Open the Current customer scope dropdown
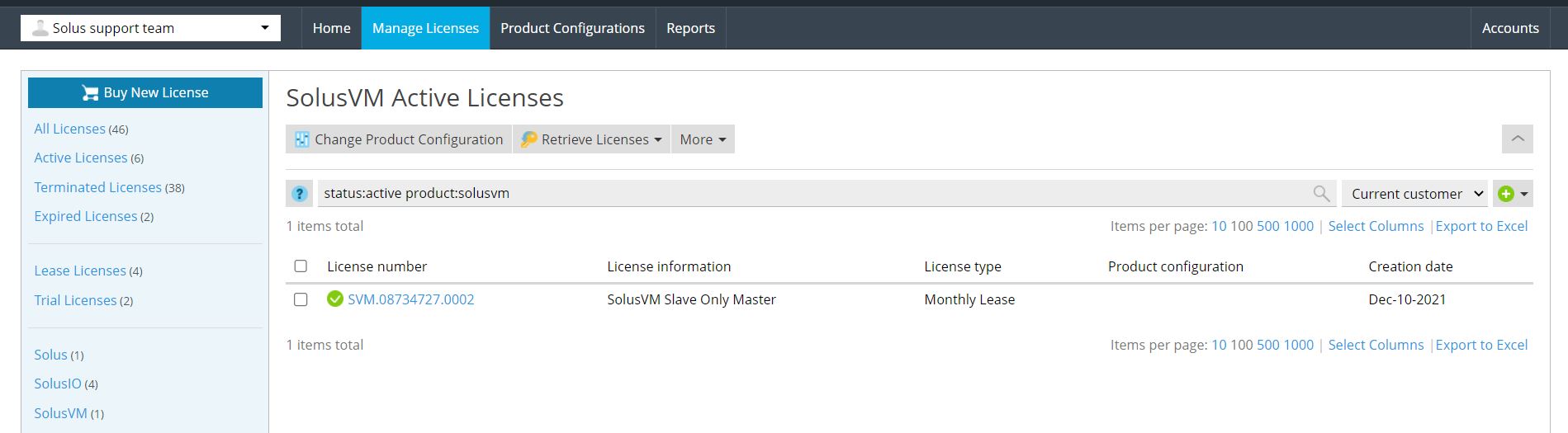The image size is (1568, 433). coord(1414,194)
